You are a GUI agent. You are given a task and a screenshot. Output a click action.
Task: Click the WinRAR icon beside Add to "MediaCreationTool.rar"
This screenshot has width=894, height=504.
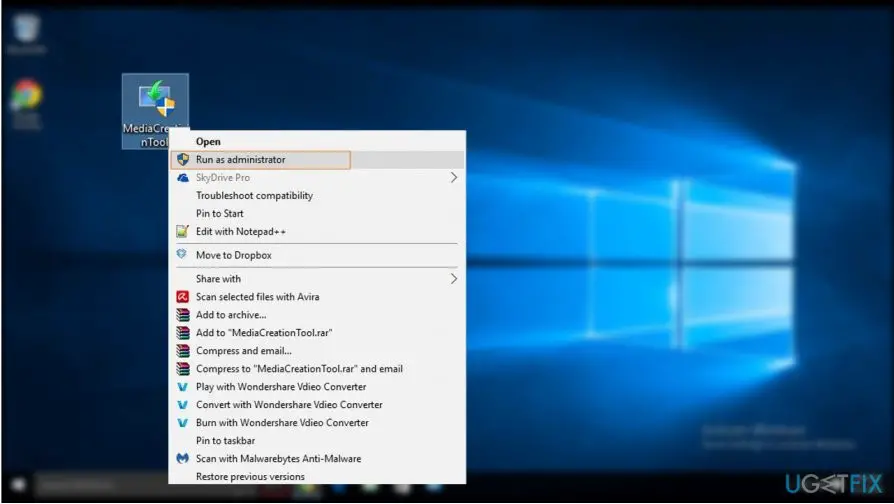[x=182, y=332]
